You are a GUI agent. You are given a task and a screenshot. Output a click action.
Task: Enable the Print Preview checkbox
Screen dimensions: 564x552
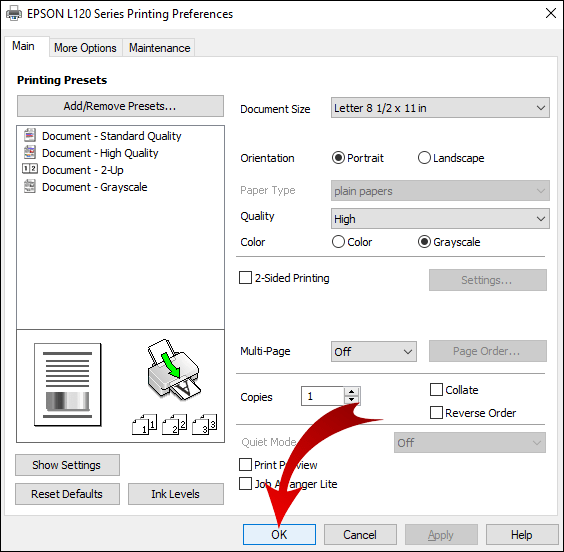pos(245,465)
